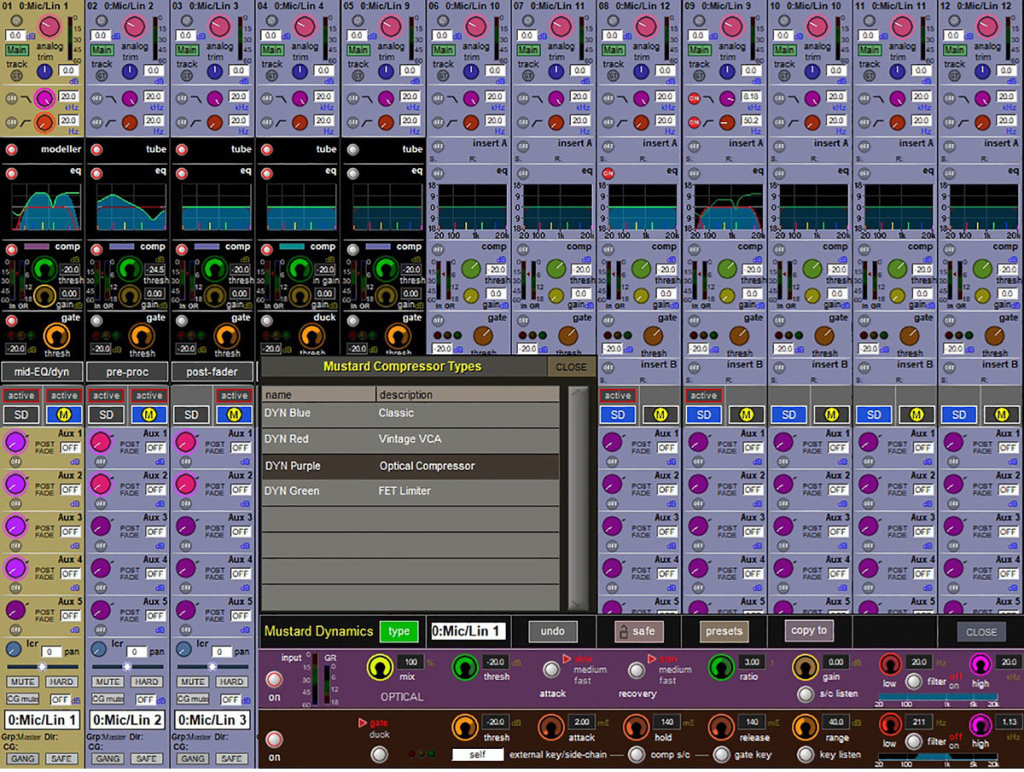The image size is (1024, 772).
Task: Toggle the s/c listen switch
Action: 805,694
